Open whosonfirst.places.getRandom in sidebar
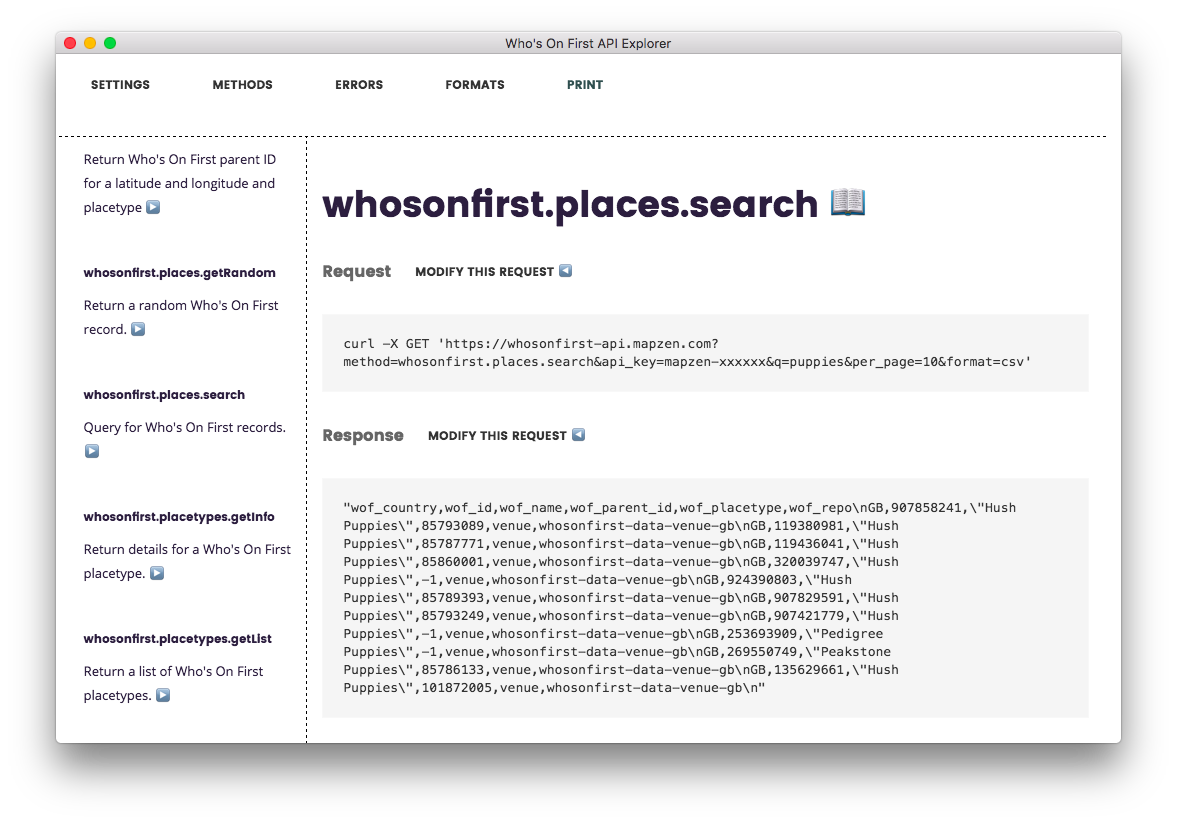 tap(179, 273)
